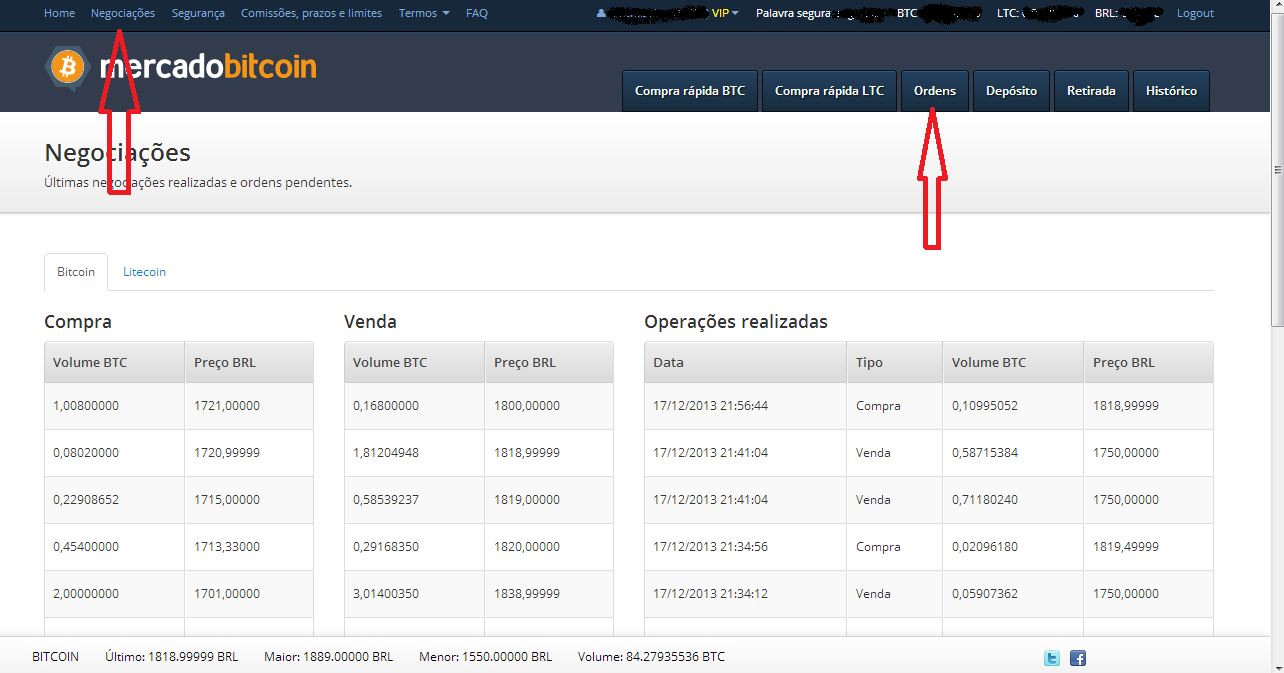Image resolution: width=1284 pixels, height=673 pixels.
Task: Open the Ordens button
Action: [x=935, y=91]
